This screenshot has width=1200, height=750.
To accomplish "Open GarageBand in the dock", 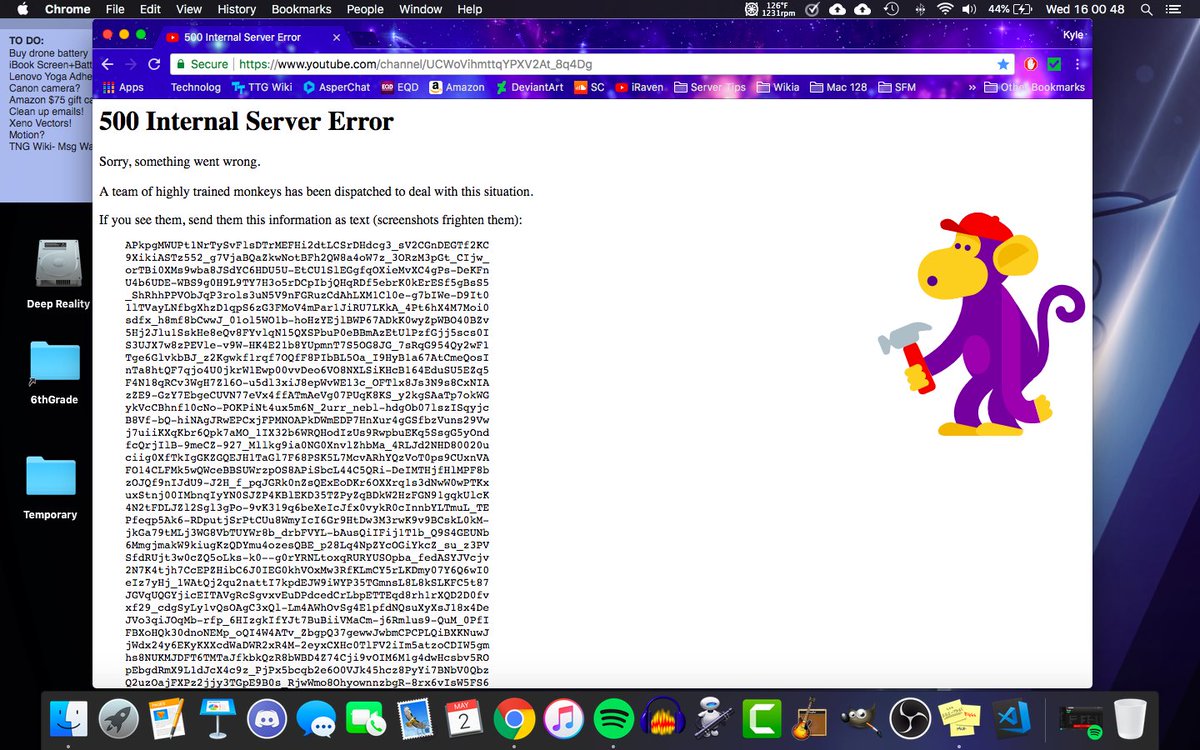I will [811, 718].
